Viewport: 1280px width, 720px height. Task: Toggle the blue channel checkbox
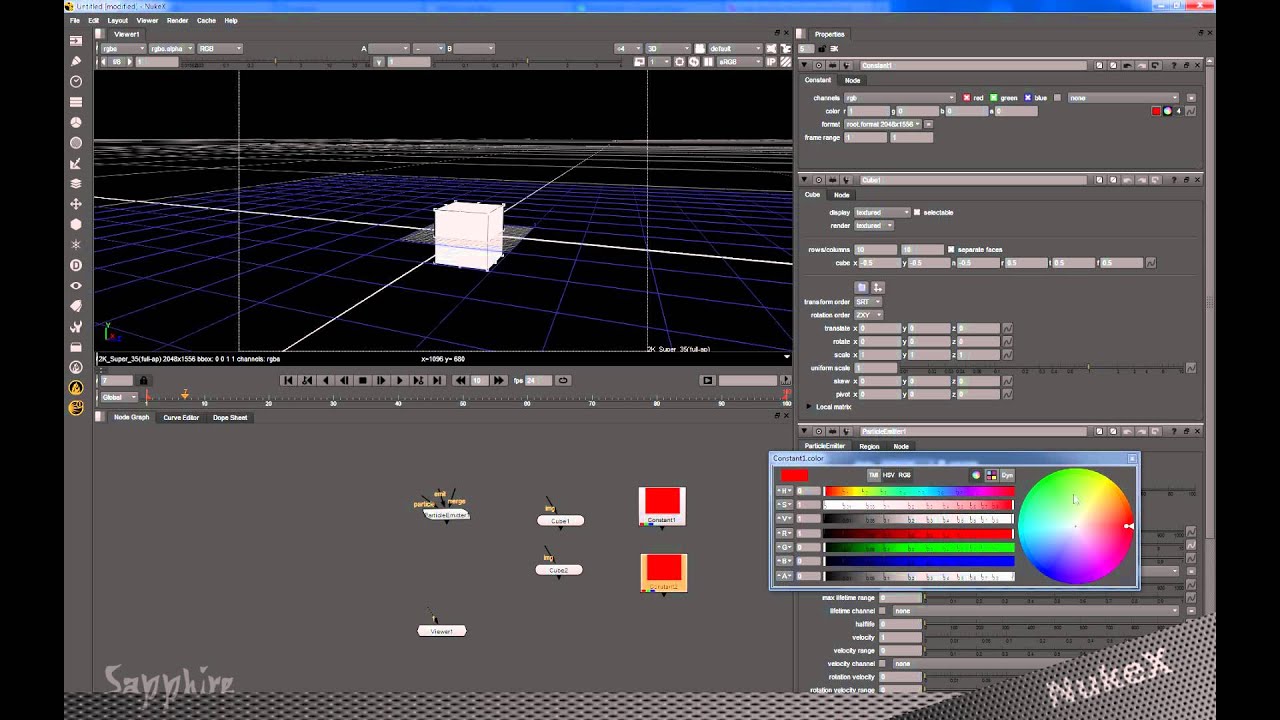click(1027, 98)
